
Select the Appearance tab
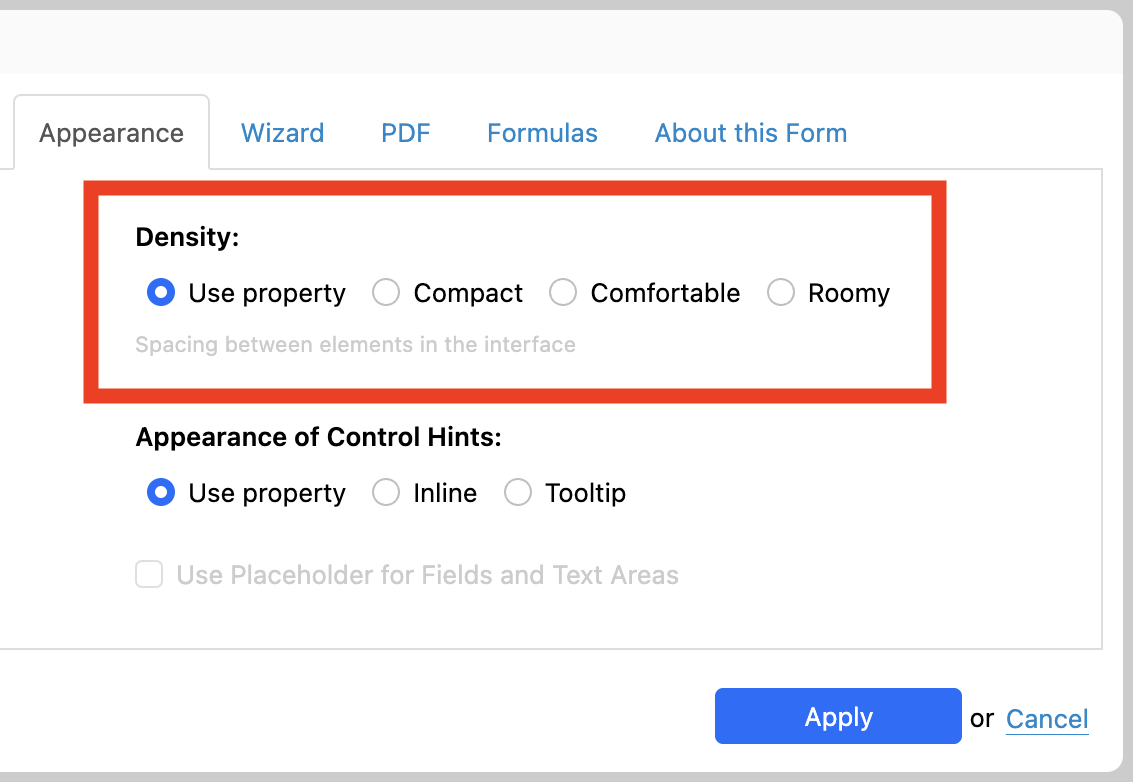(x=111, y=133)
